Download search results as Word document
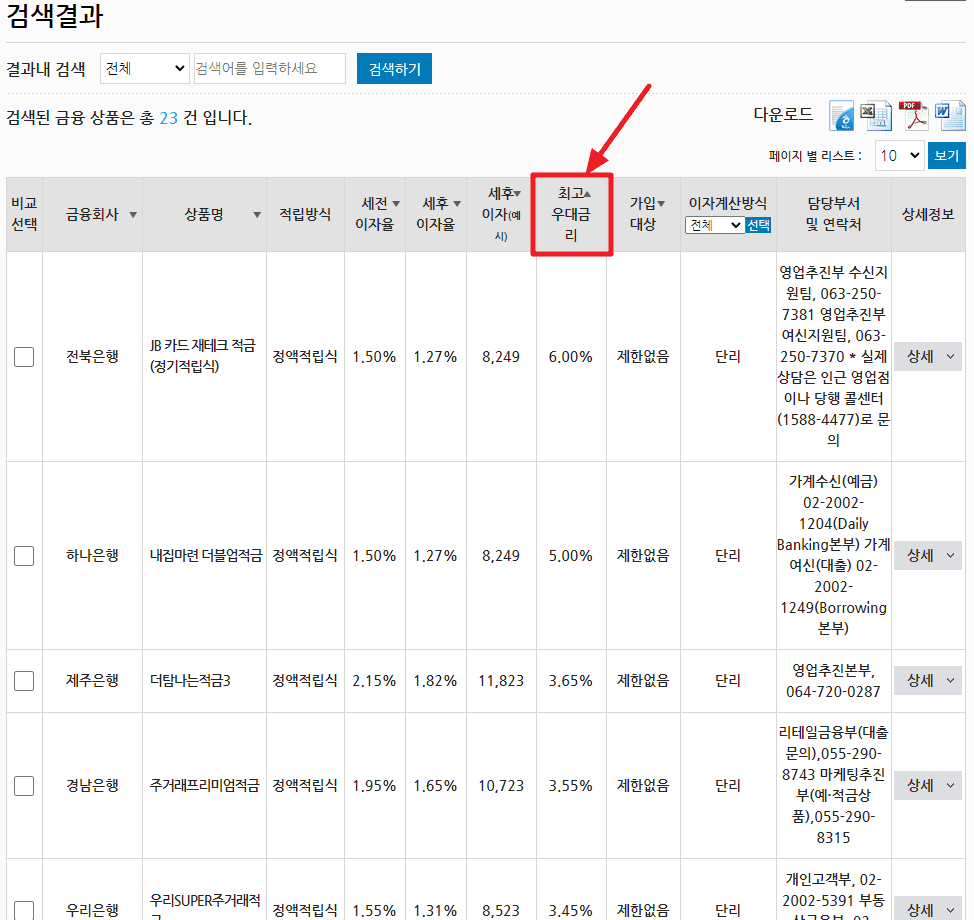The image size is (974, 920). tap(948, 115)
